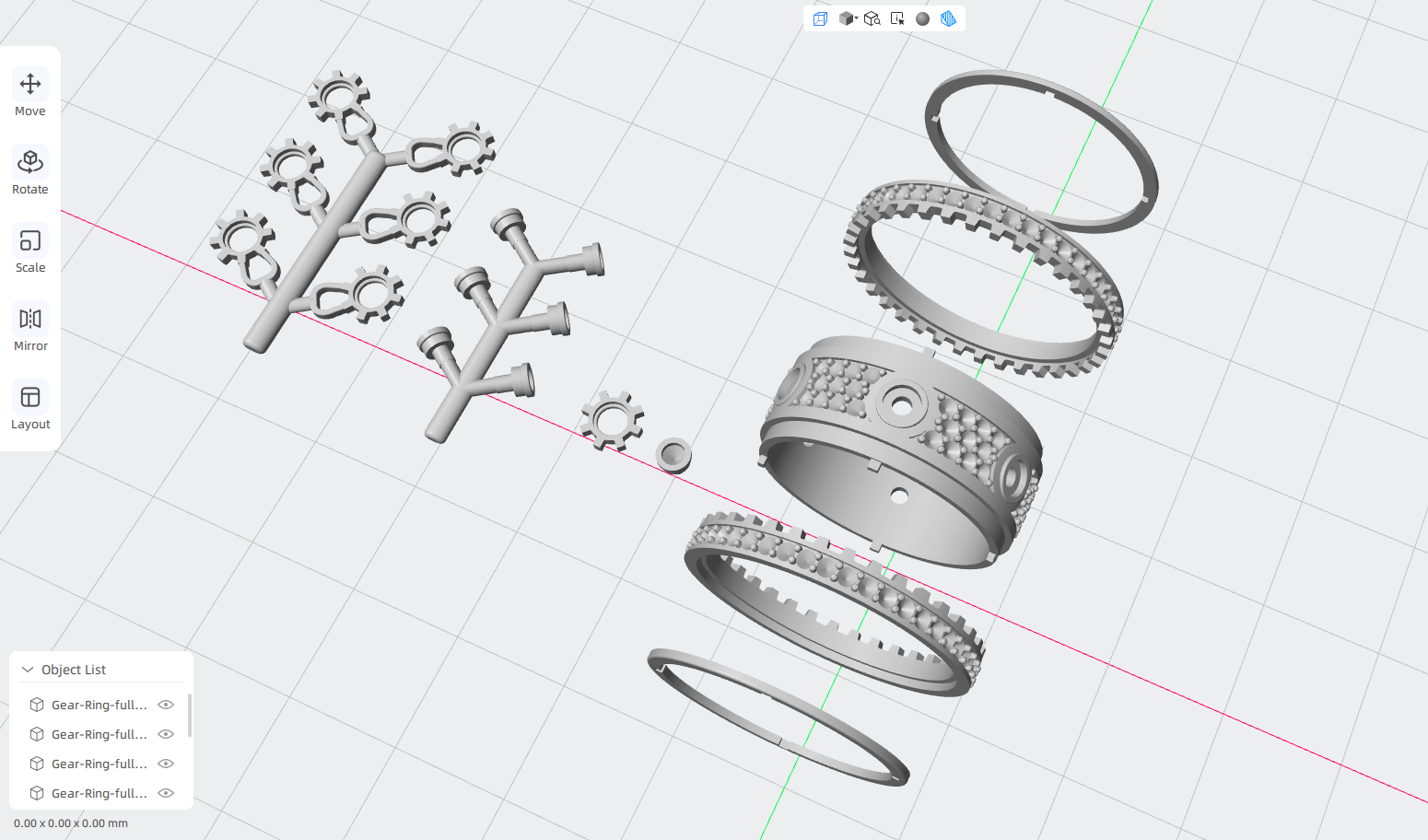Select the first Gear-Ring-full object row
The image size is (1428, 840).
coord(99,705)
